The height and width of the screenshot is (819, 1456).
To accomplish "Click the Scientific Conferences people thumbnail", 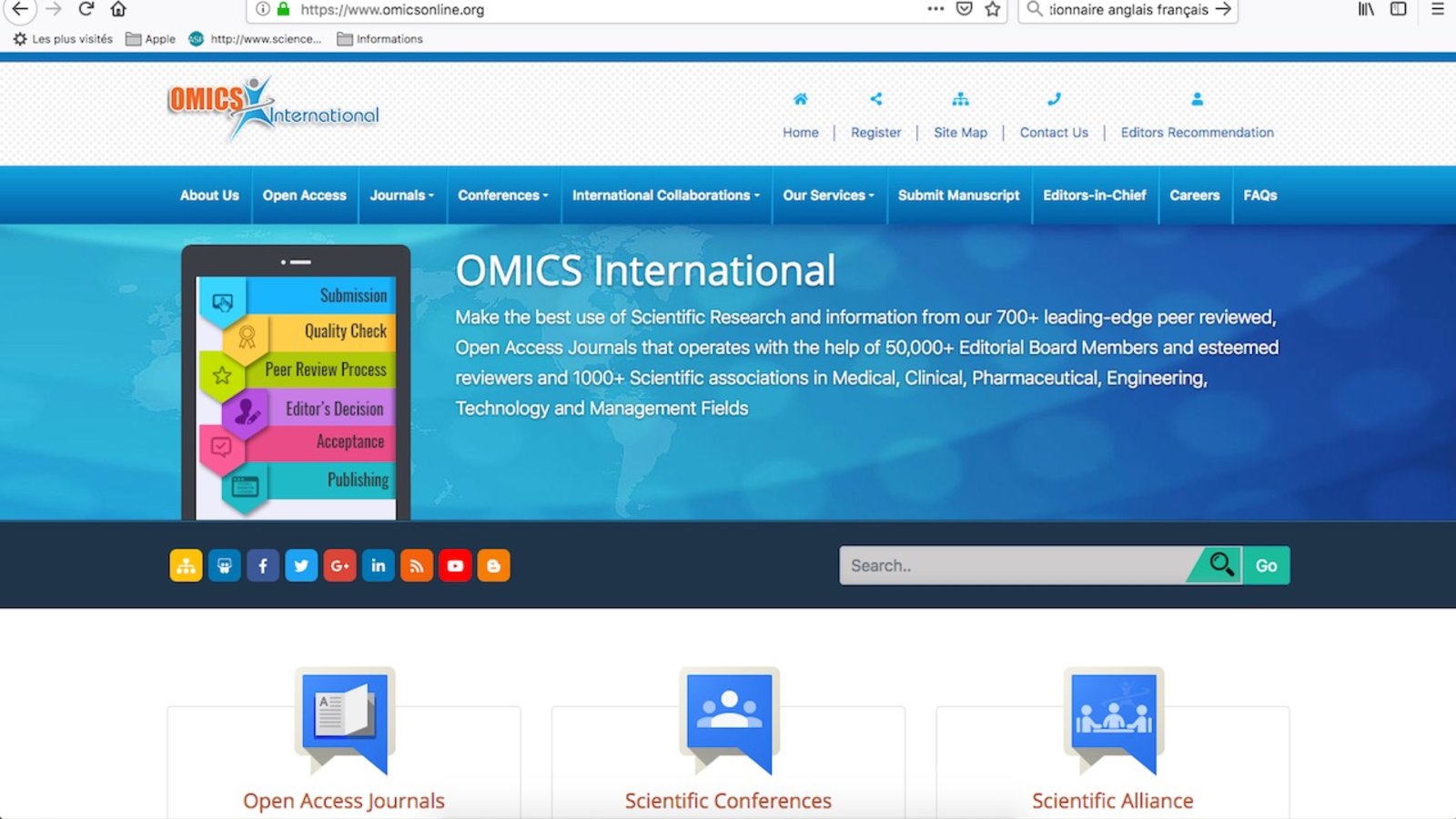I will [729, 722].
